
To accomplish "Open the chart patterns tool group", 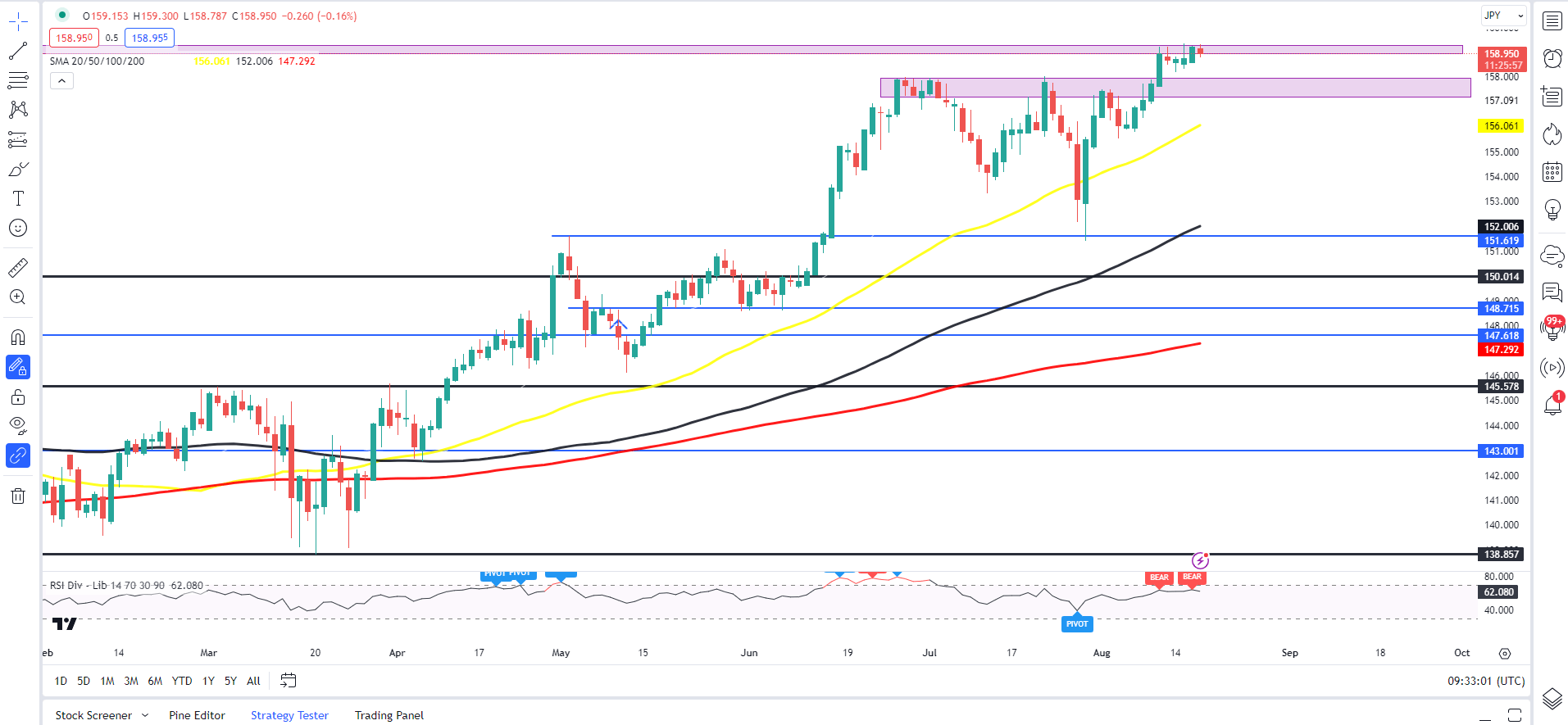I will click(18, 110).
